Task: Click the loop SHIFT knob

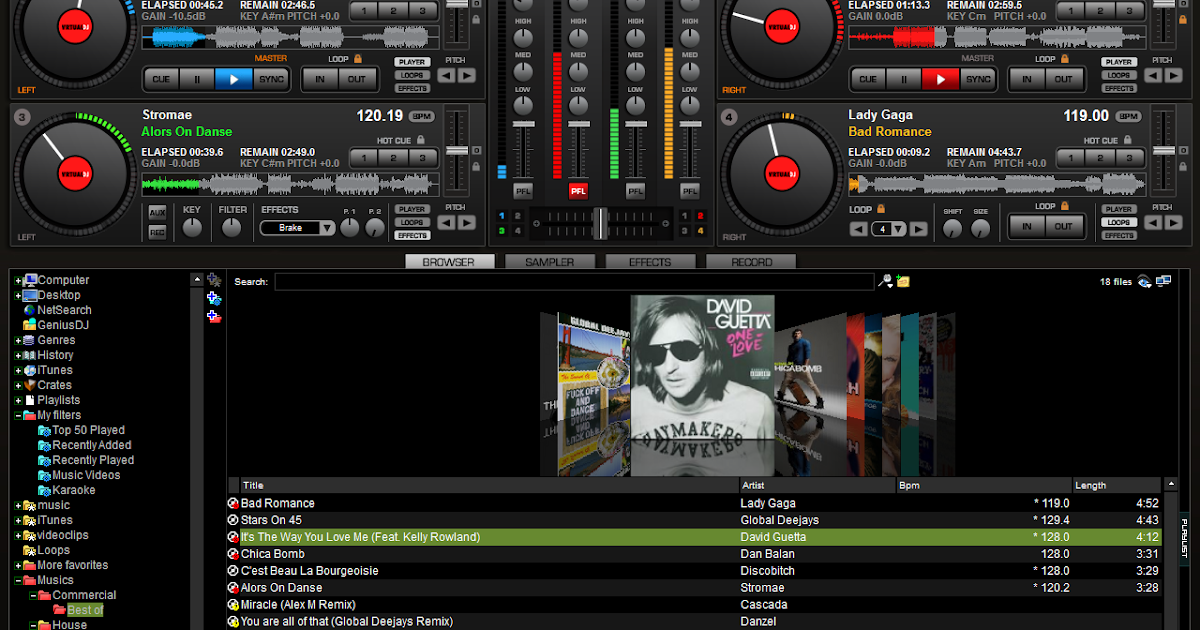Action: (x=953, y=229)
